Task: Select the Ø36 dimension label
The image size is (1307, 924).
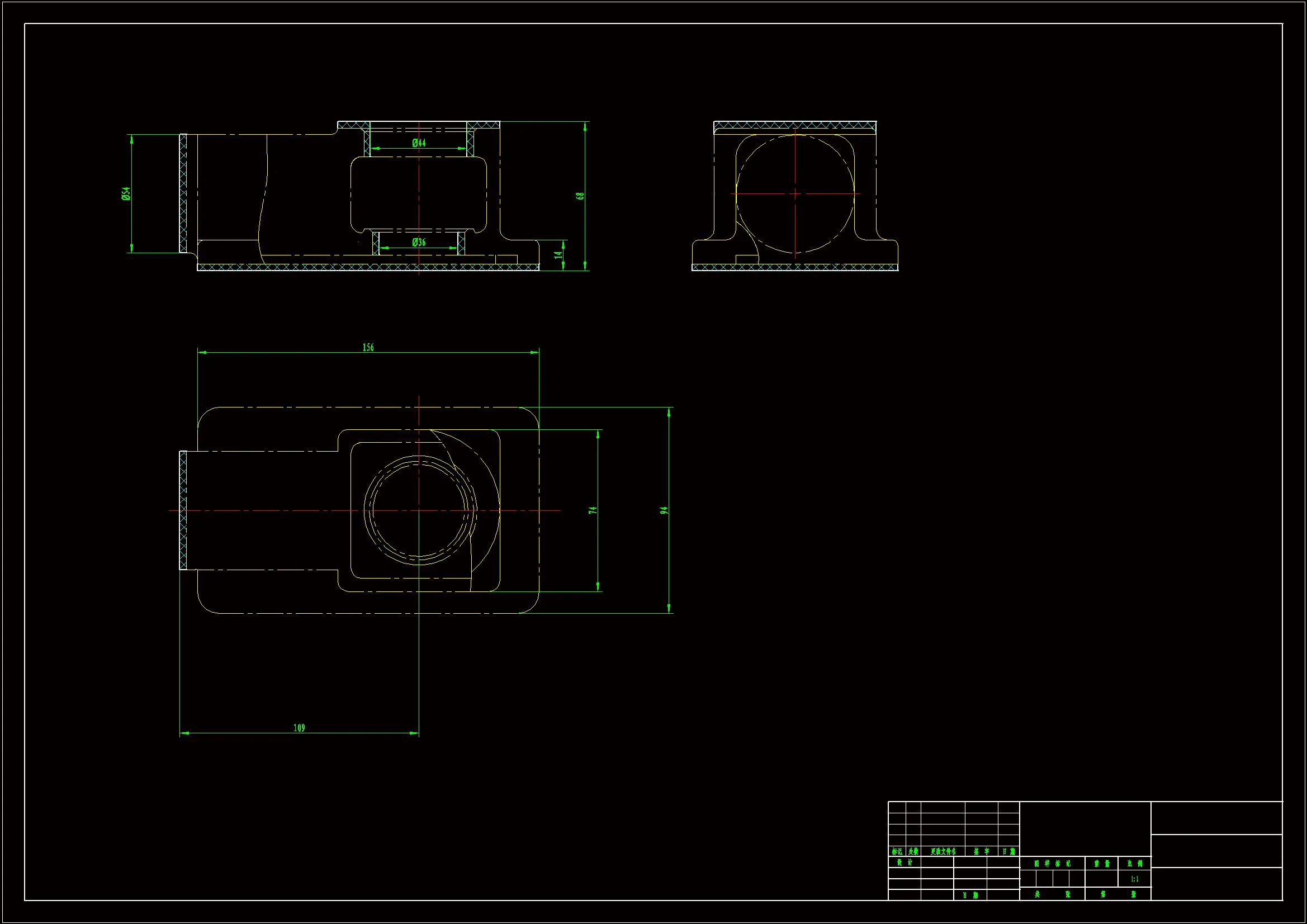Action: pos(419,242)
